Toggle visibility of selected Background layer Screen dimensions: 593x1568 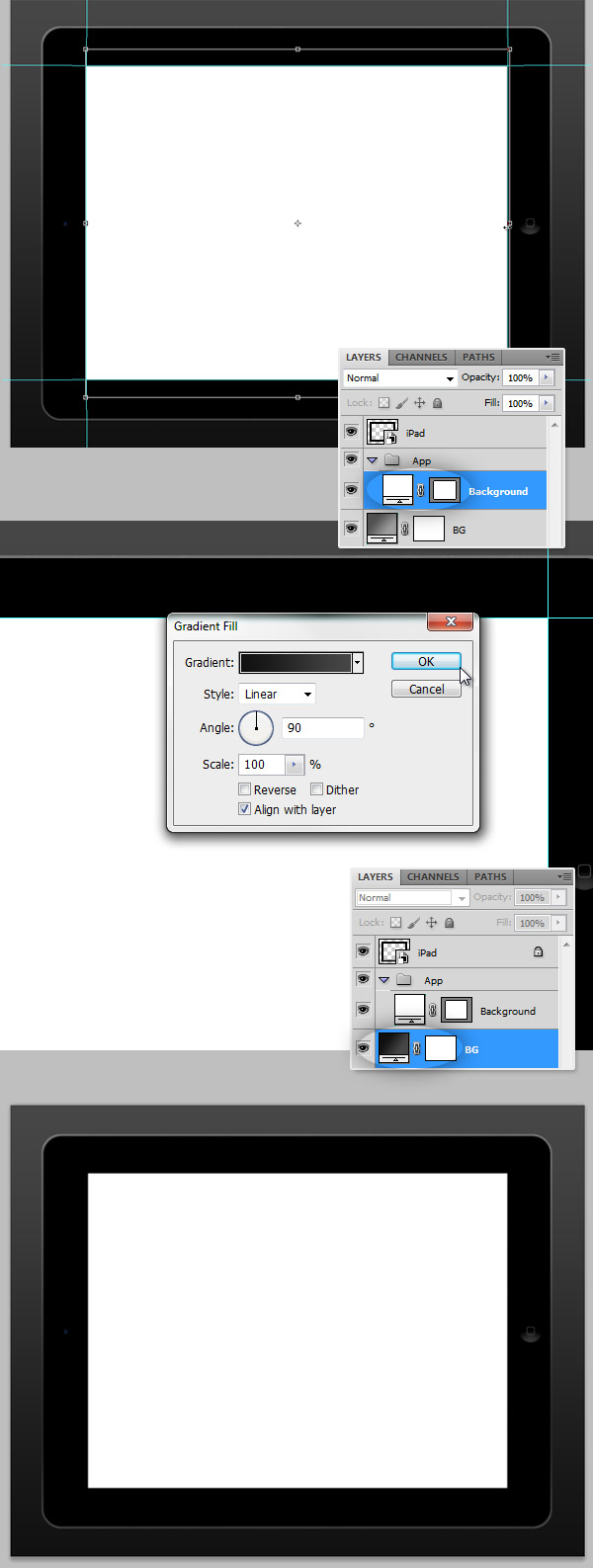pyautogui.click(x=351, y=490)
